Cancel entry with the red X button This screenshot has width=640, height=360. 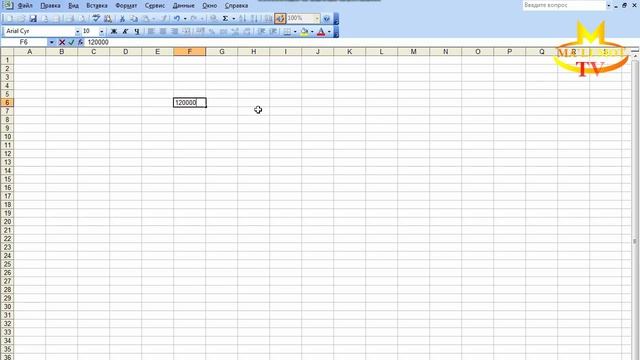(62, 42)
